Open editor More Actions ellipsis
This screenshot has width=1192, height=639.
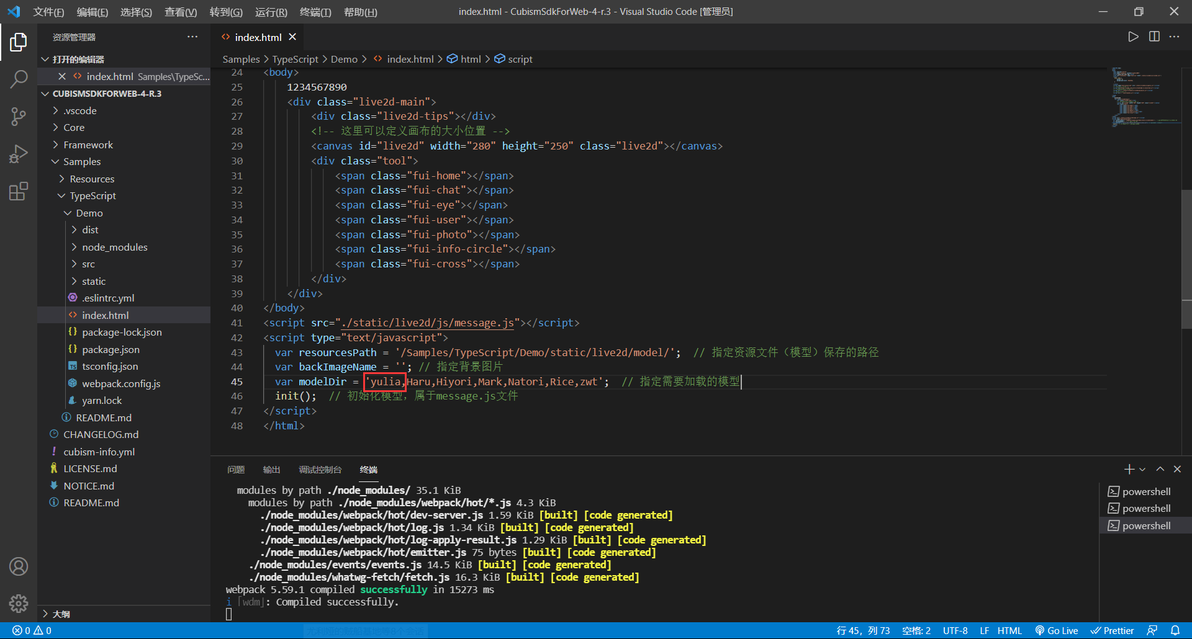[1175, 36]
